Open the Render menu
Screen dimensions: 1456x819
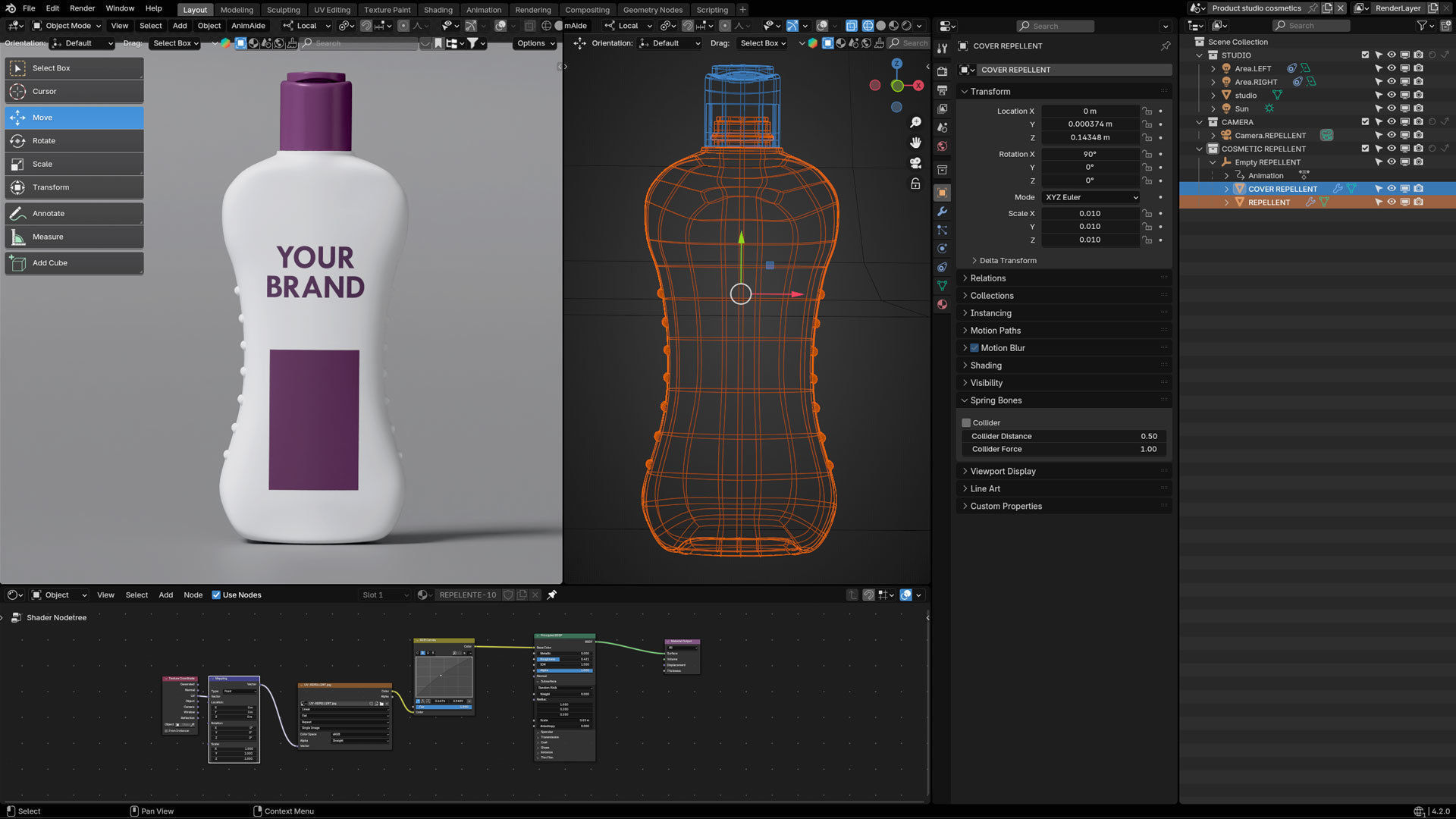(82, 8)
